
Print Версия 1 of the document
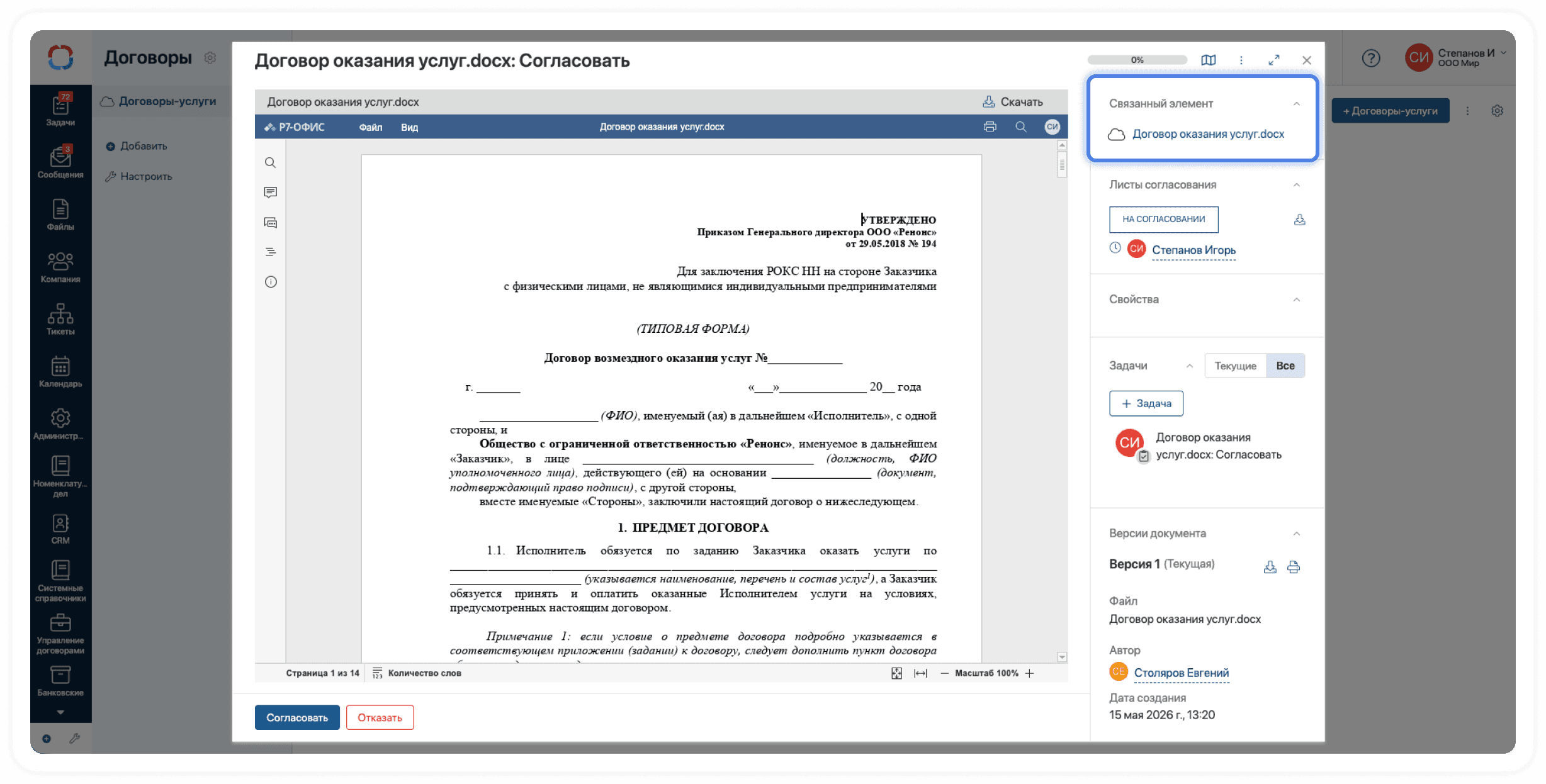click(1294, 567)
